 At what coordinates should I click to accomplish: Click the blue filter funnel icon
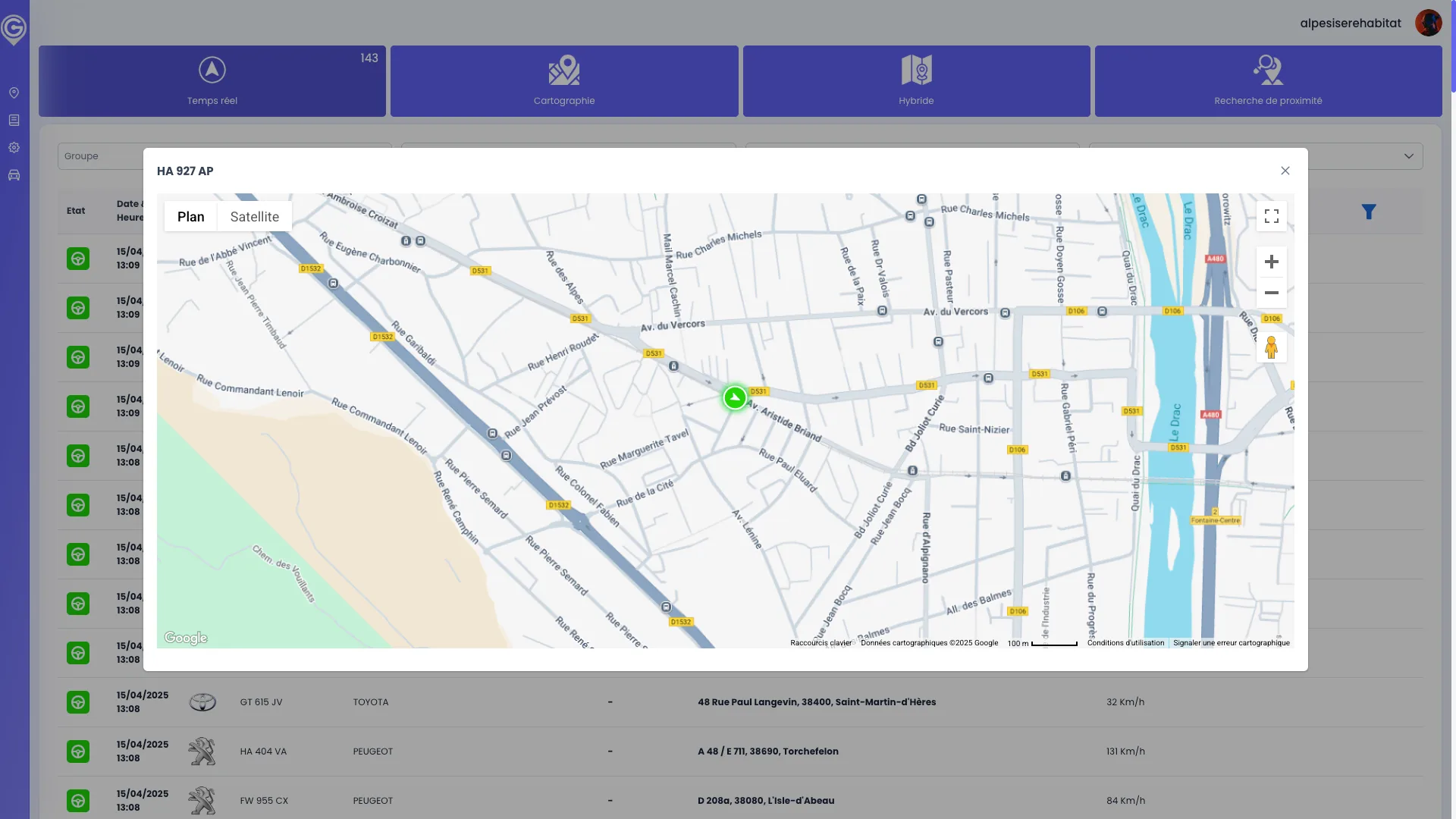pyautogui.click(x=1368, y=212)
